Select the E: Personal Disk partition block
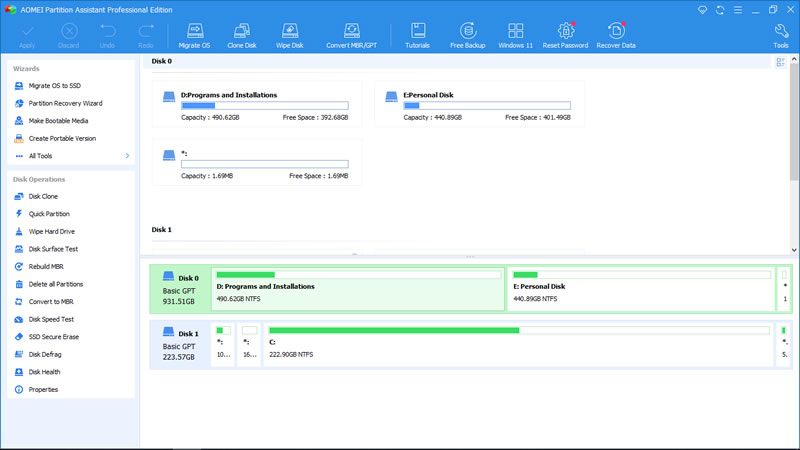The image size is (800, 450). point(641,288)
